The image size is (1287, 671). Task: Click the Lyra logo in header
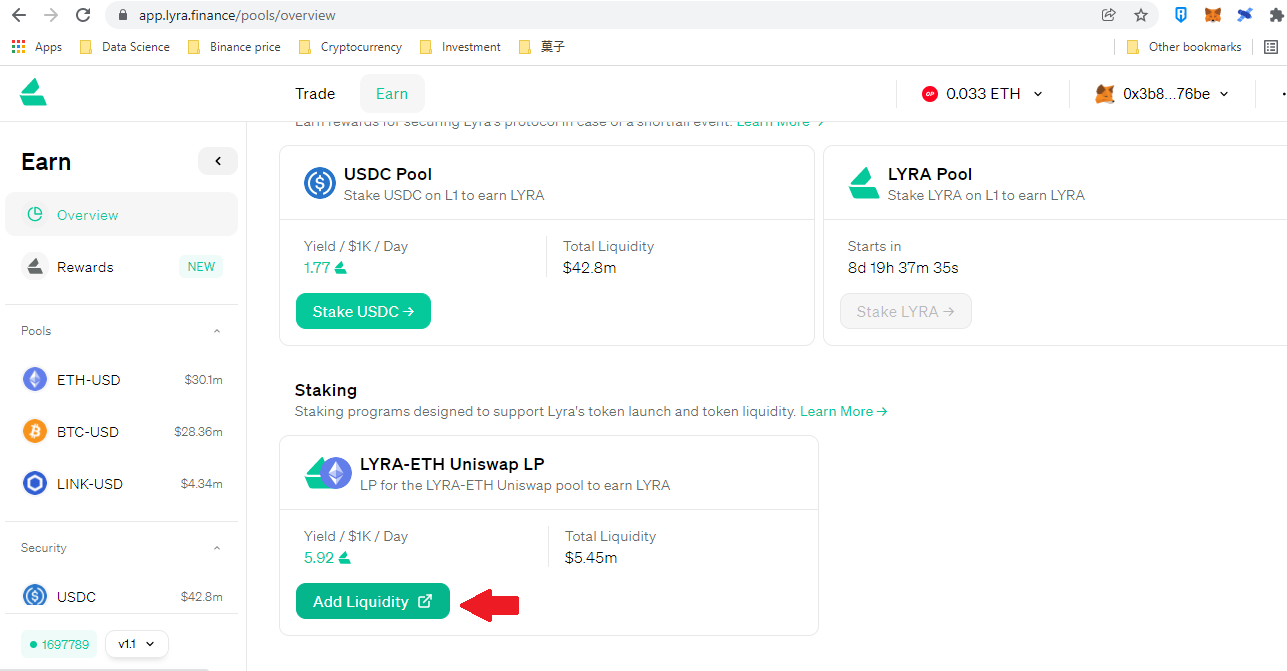tap(33, 92)
